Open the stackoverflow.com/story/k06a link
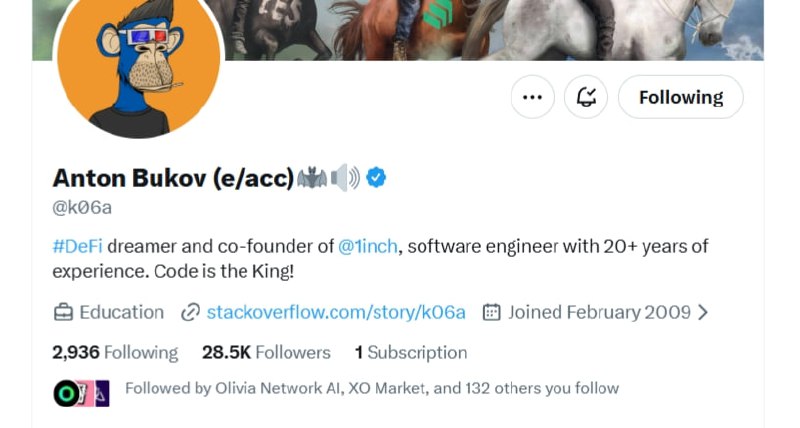 coord(336,312)
